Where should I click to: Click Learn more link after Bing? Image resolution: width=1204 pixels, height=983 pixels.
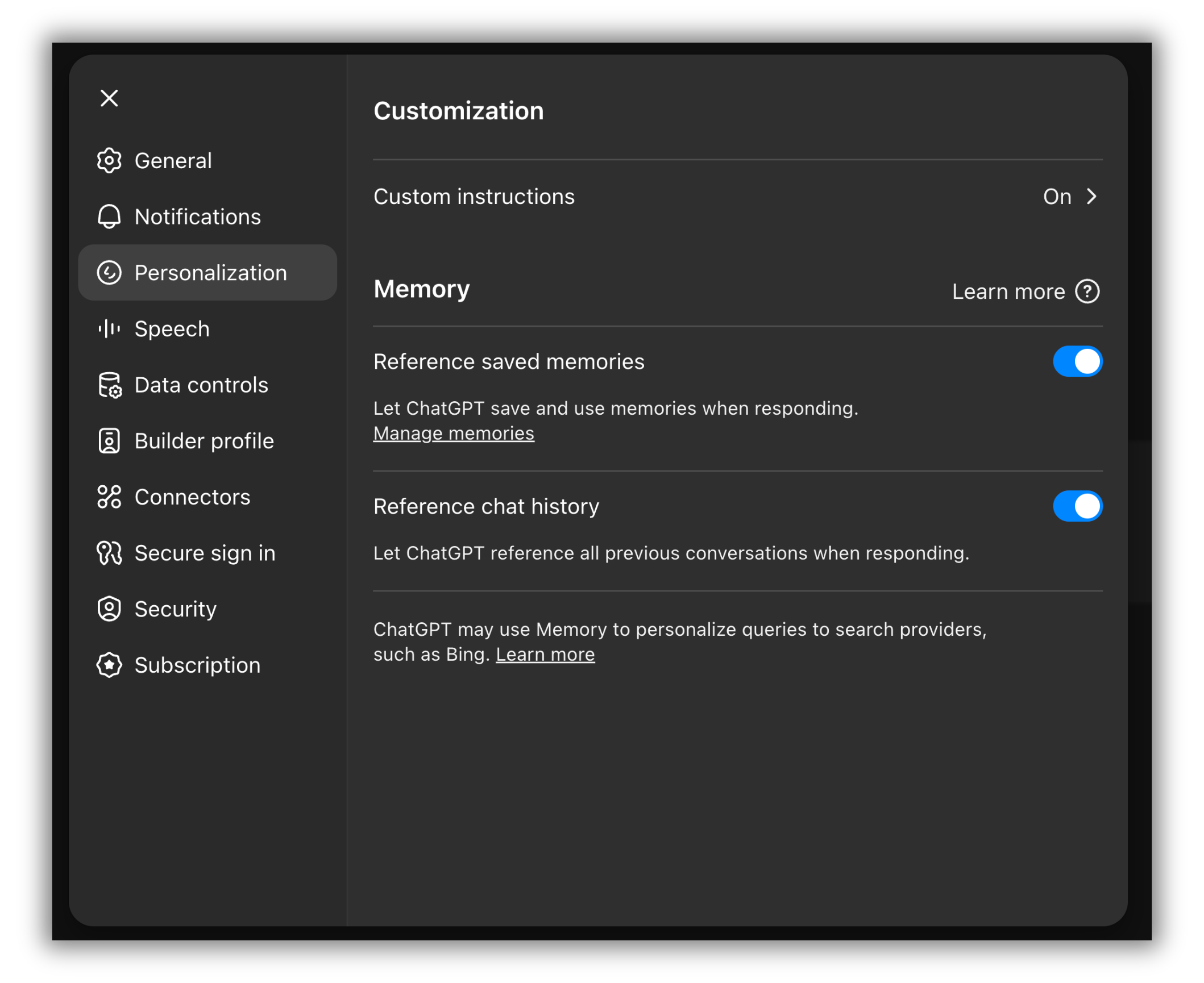tap(545, 655)
